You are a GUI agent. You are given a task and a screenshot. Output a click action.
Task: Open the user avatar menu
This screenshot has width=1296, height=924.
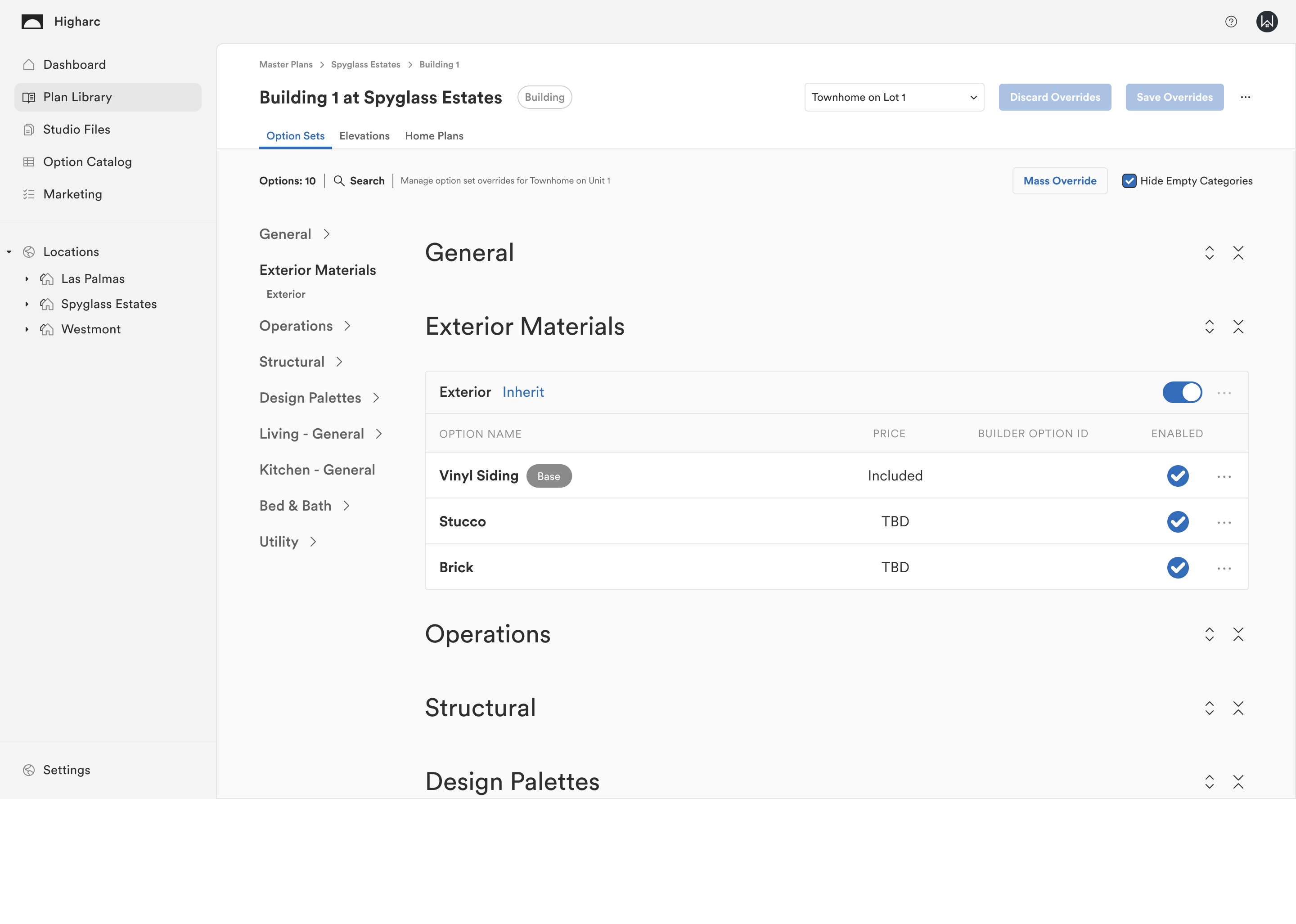[1266, 22]
